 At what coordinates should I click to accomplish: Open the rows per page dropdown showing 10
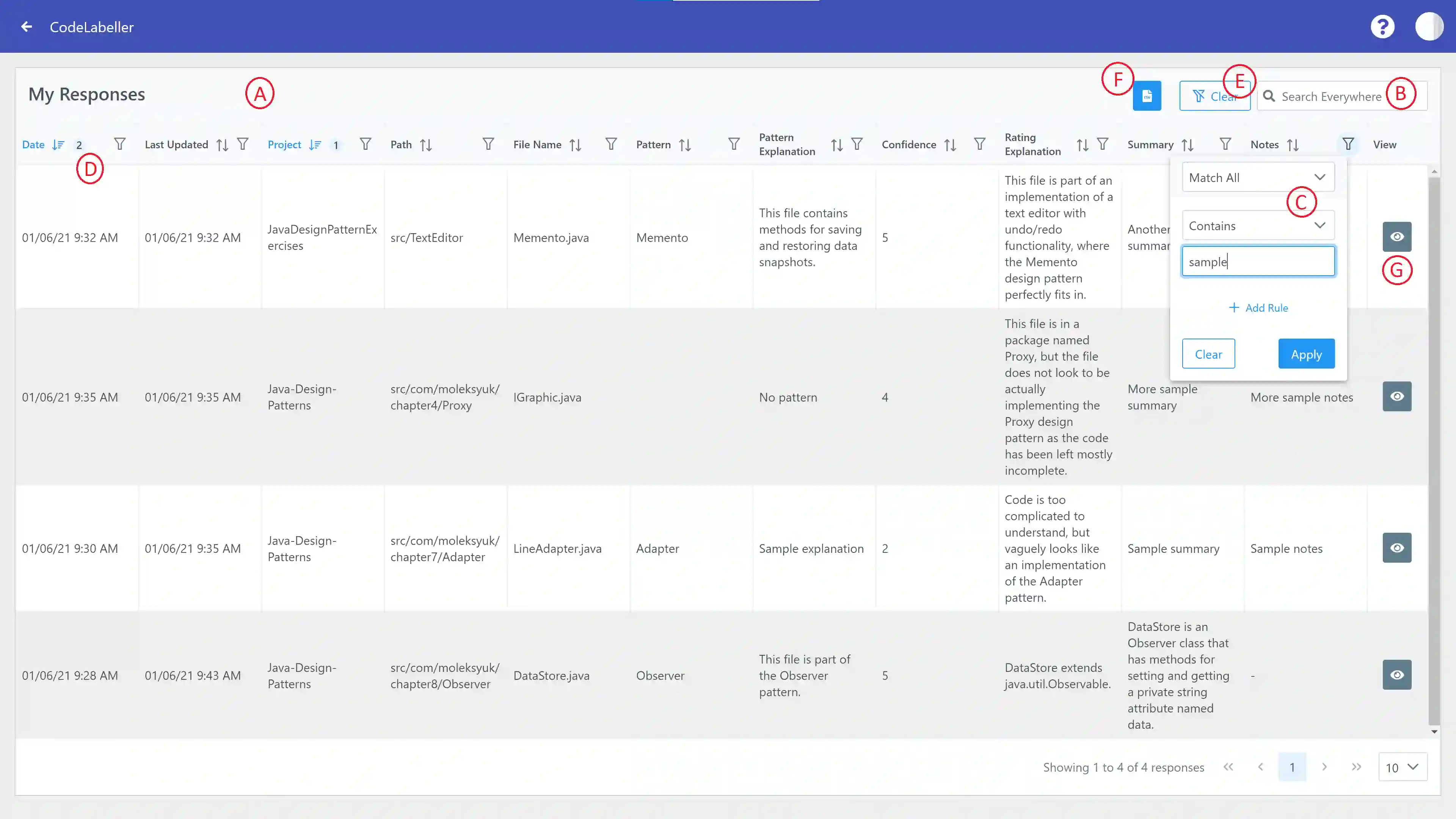pos(1402,767)
